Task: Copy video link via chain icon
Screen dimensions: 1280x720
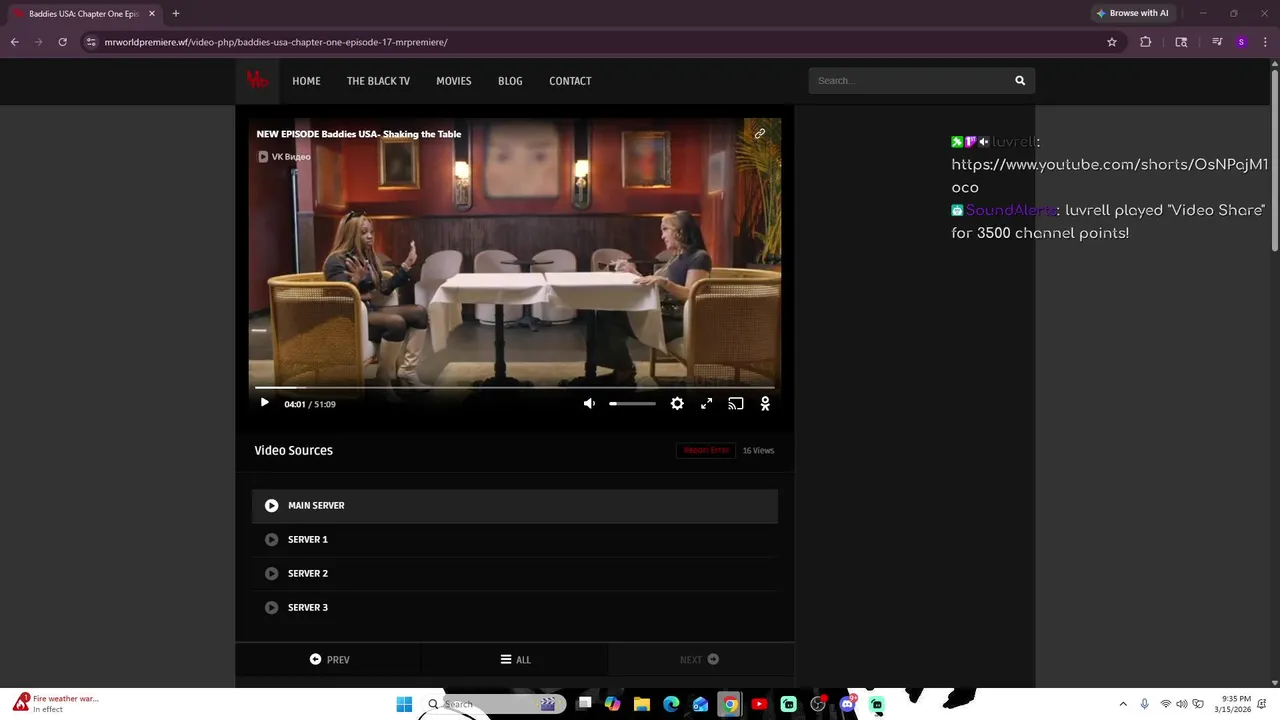Action: click(760, 134)
